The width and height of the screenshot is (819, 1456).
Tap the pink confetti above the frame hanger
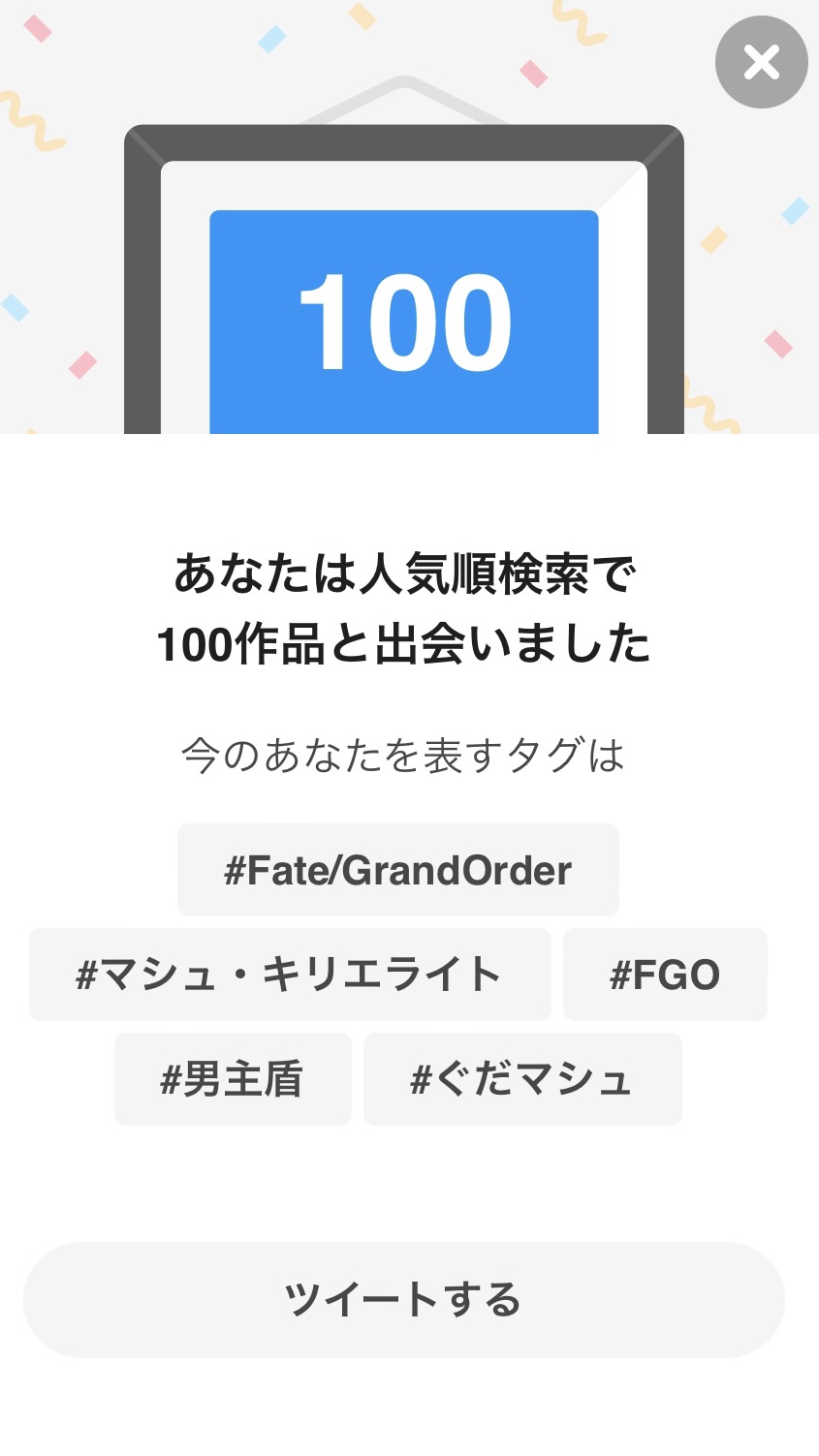coord(533,73)
